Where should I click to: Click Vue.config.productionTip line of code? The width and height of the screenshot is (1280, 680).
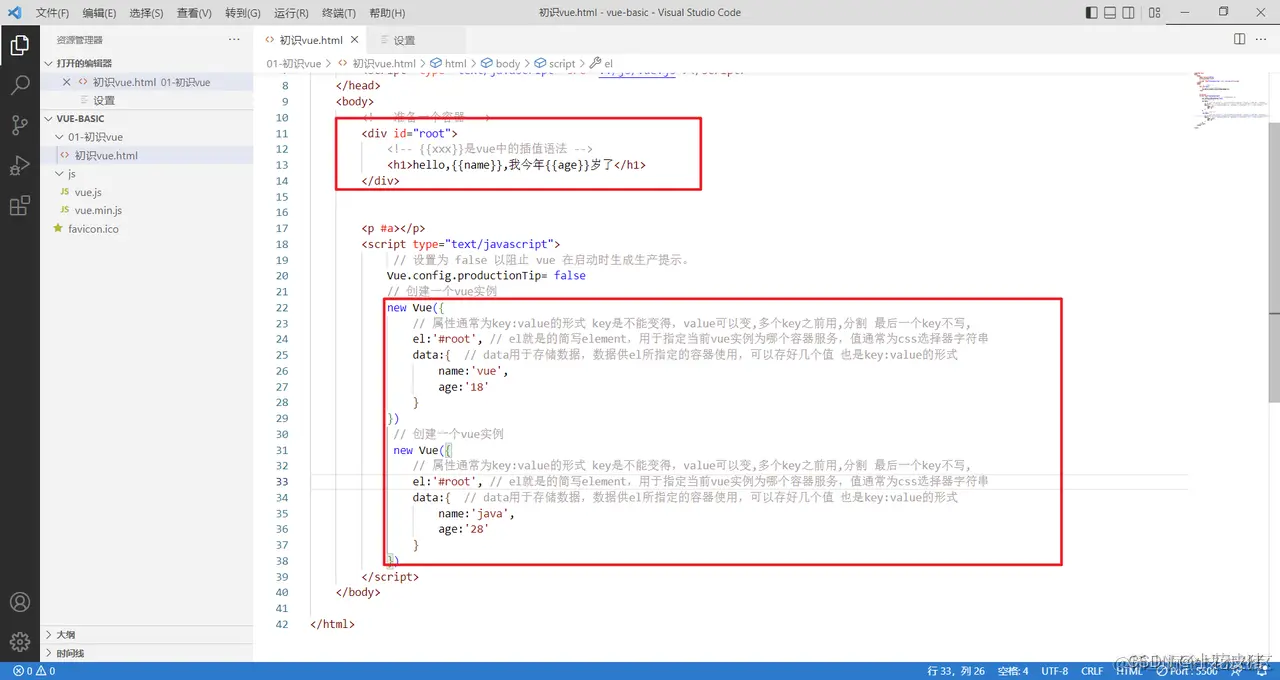click(486, 275)
